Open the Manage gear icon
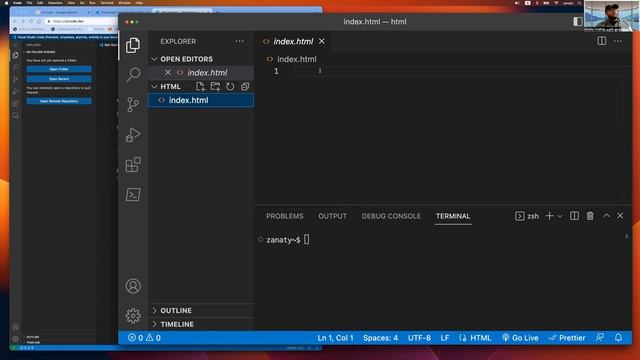Screen dimensions: 640x360 click(133, 316)
